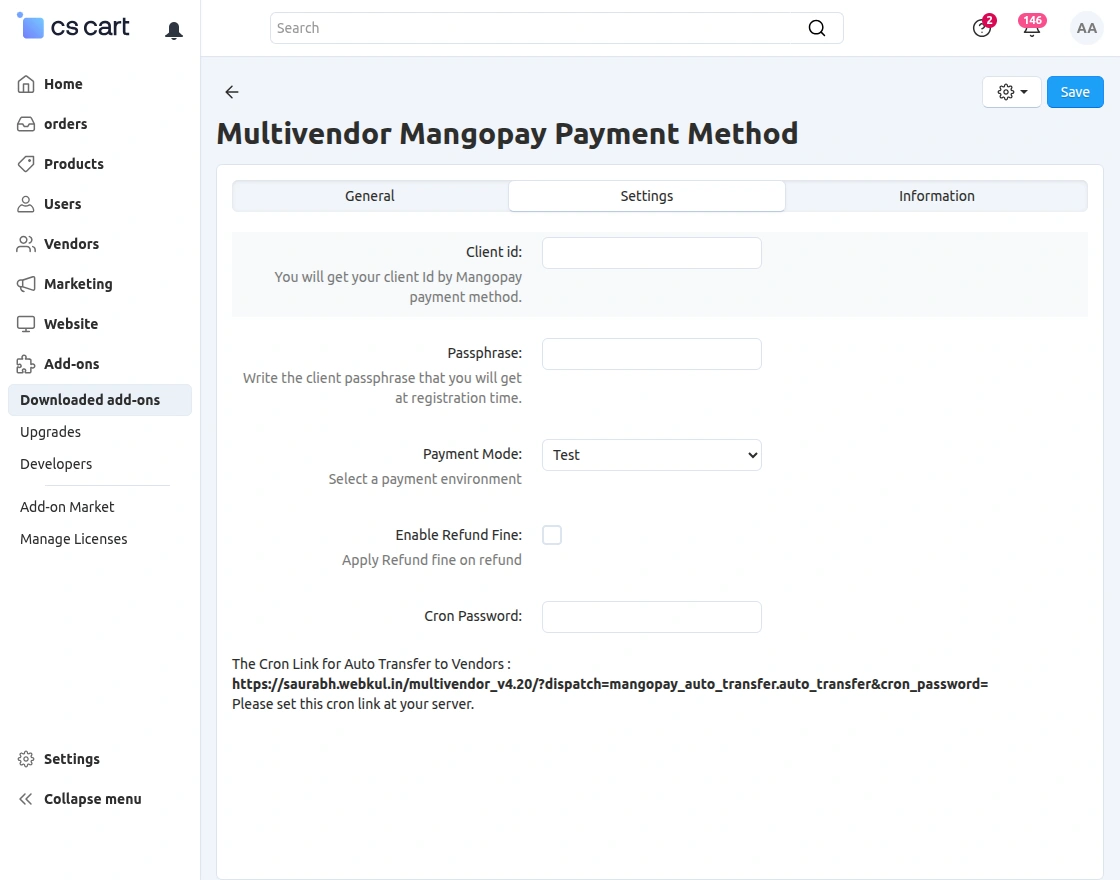Click the Marketing label in sidebar
This screenshot has height=880, width=1120.
click(x=78, y=284)
